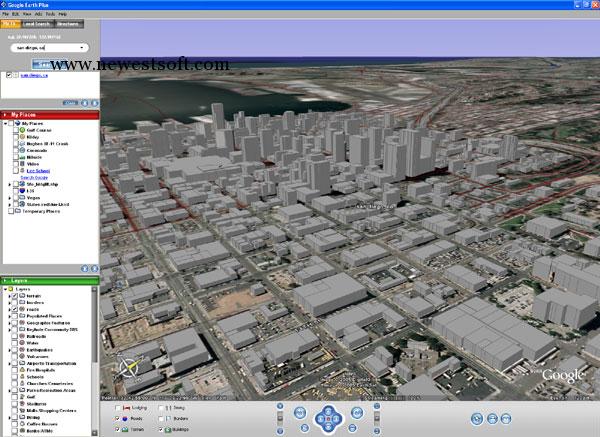Stop motion with the red center button
Image resolution: width=600 pixels, height=437 pixels.
pos(328,419)
